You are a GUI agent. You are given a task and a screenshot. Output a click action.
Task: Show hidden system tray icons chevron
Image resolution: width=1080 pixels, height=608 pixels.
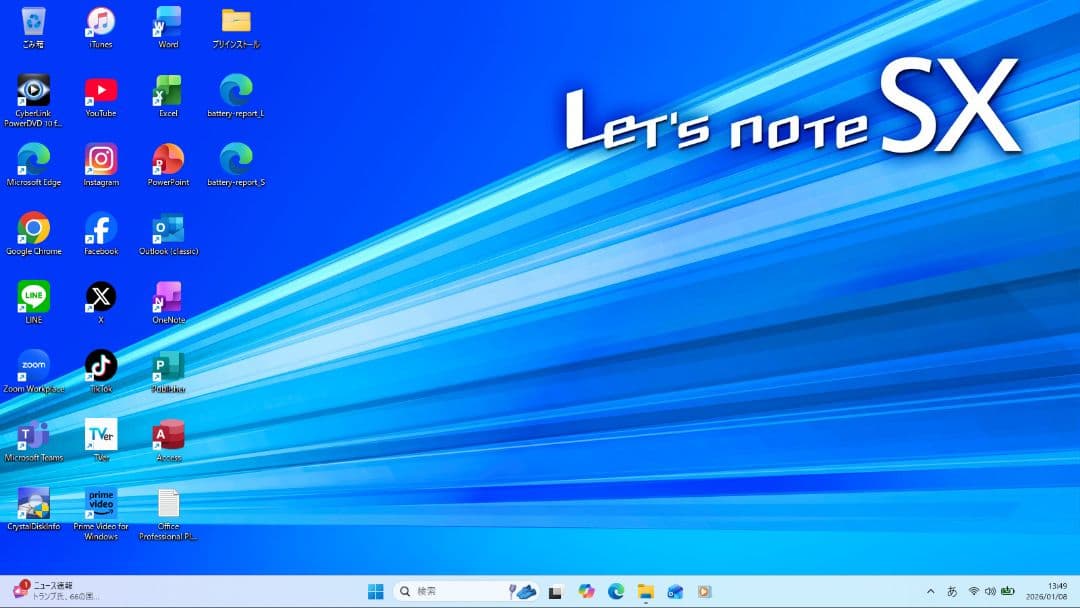(x=931, y=591)
